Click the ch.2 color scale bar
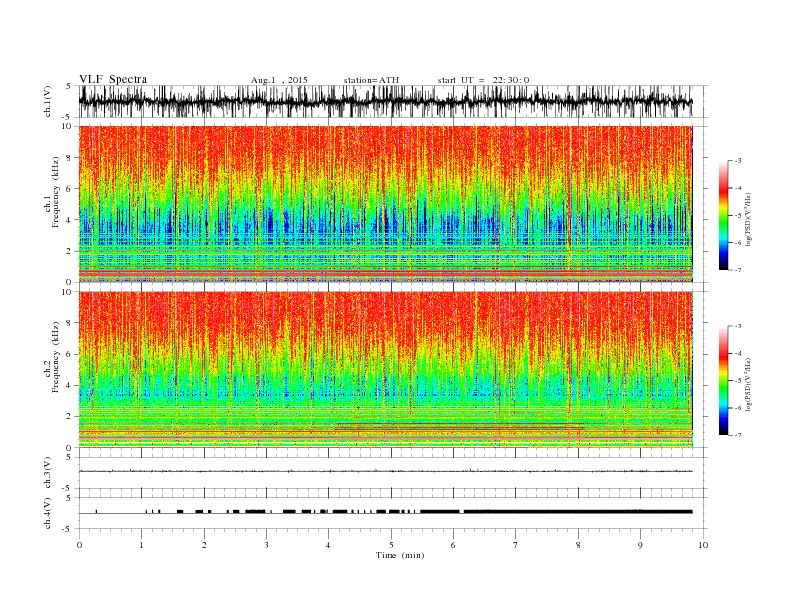Screen dimensions: 792x612 pyautogui.click(x=723, y=380)
